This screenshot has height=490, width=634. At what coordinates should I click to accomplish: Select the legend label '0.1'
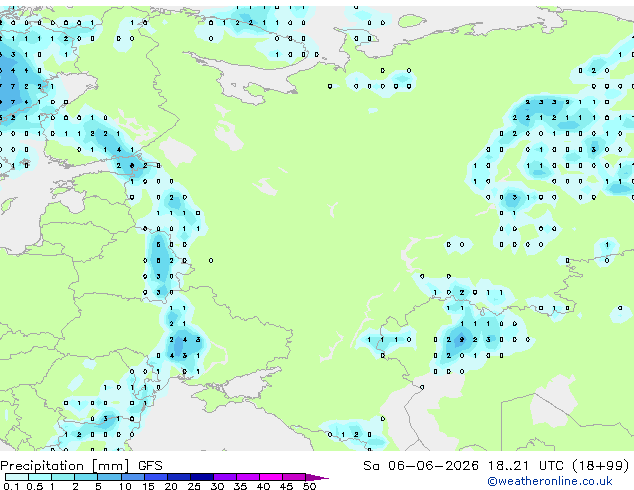click(x=11, y=486)
